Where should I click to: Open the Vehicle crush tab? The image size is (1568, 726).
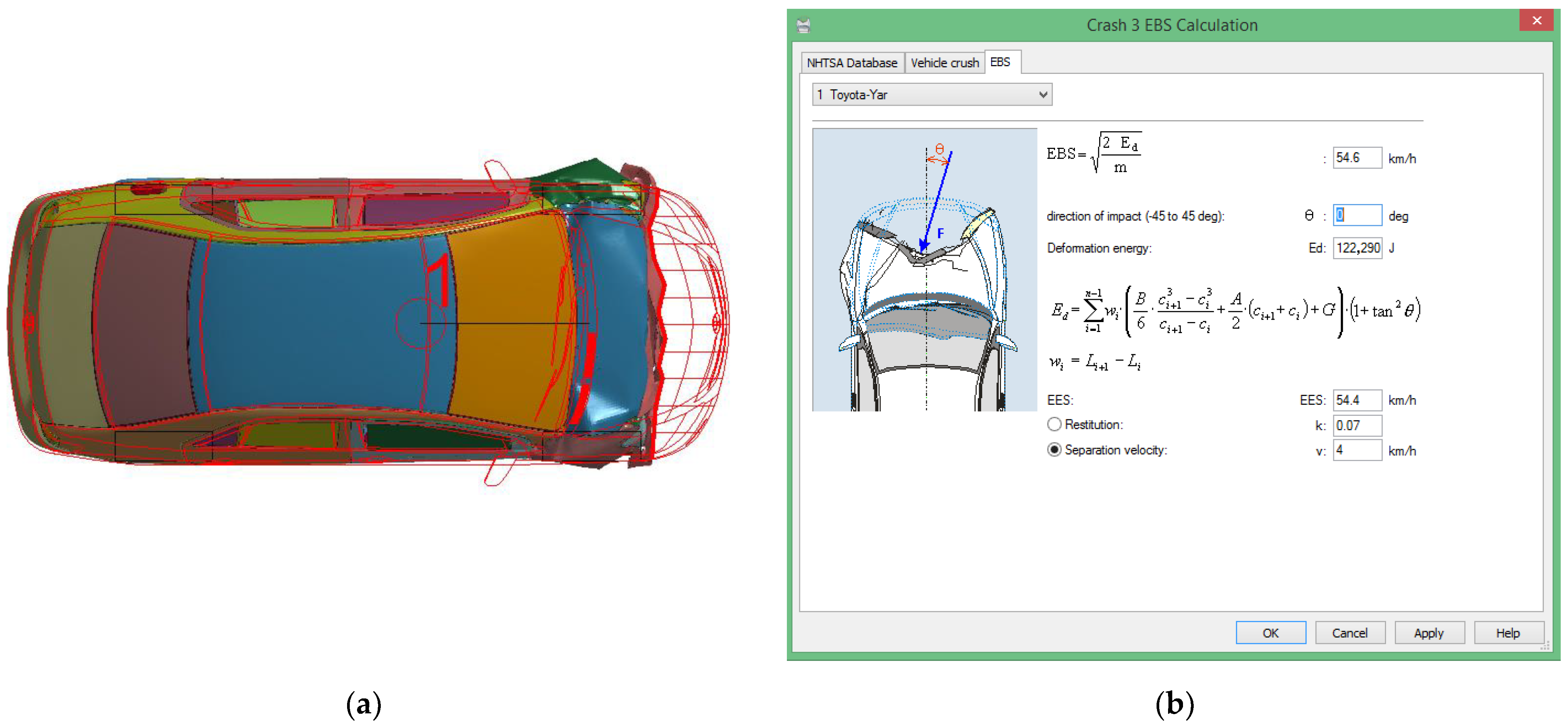click(944, 63)
